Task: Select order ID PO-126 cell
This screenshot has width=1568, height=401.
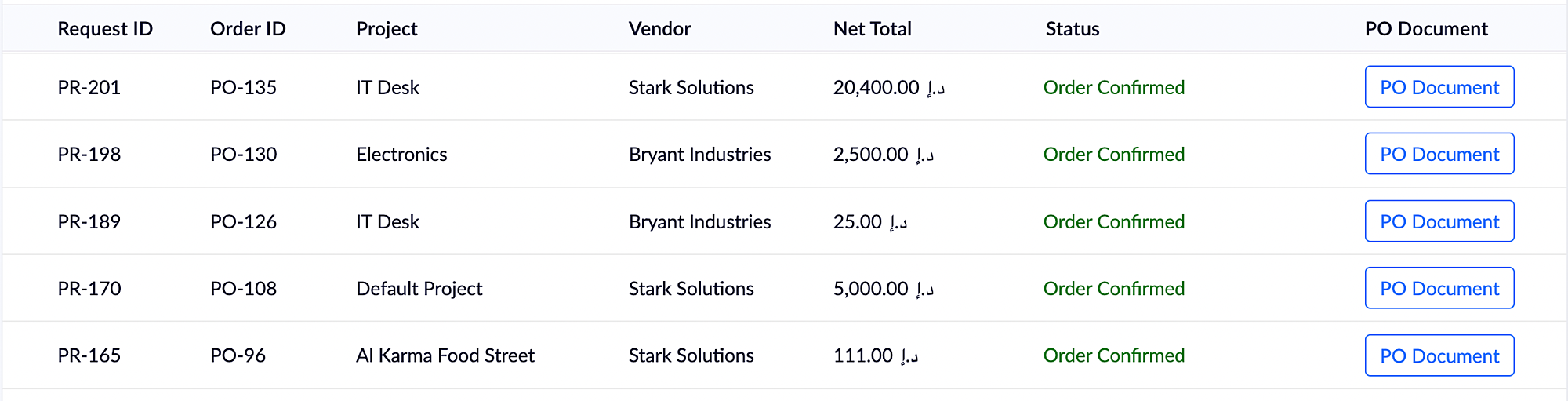Action: [243, 221]
